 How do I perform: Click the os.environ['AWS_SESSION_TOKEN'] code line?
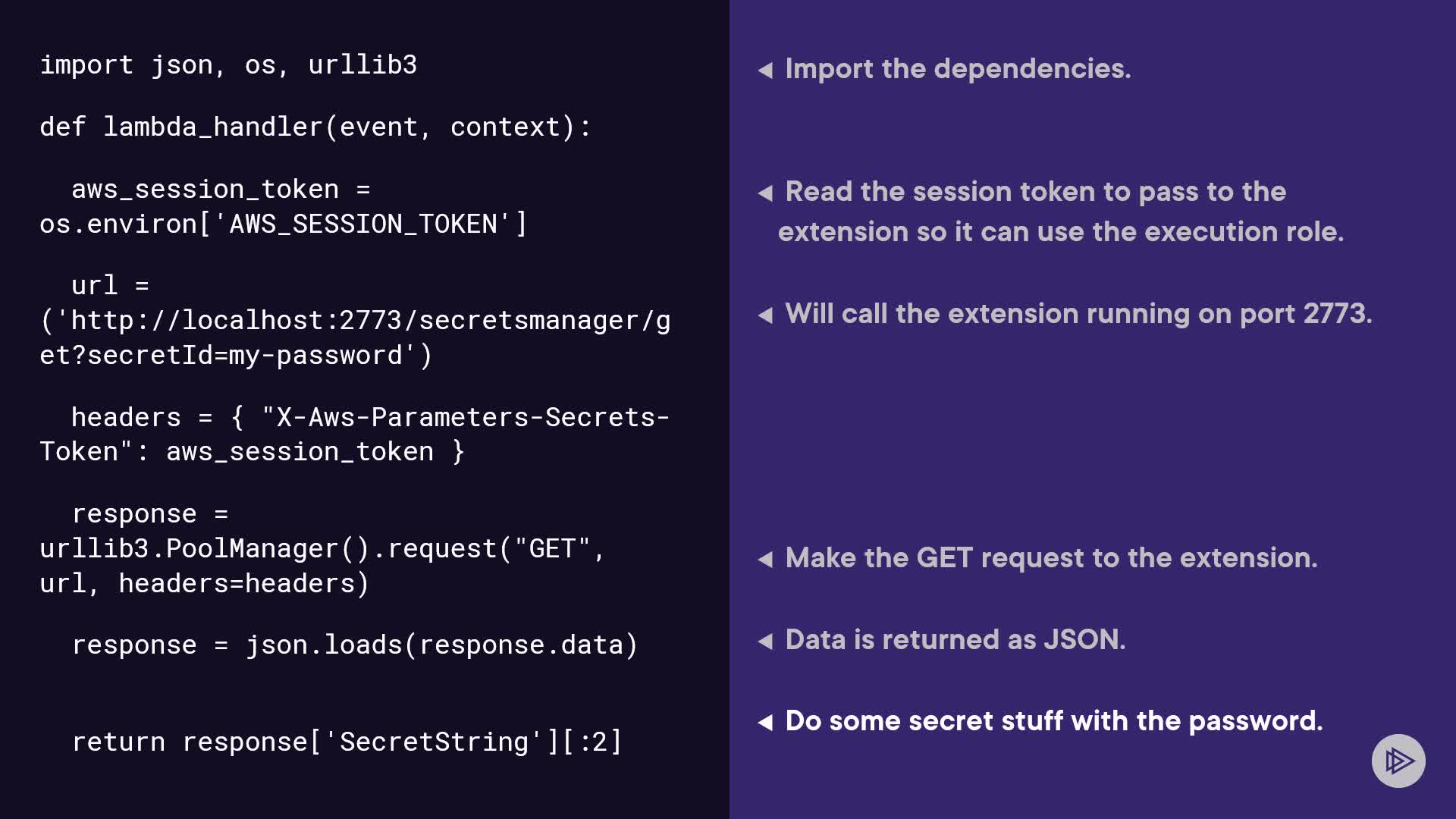tap(283, 224)
